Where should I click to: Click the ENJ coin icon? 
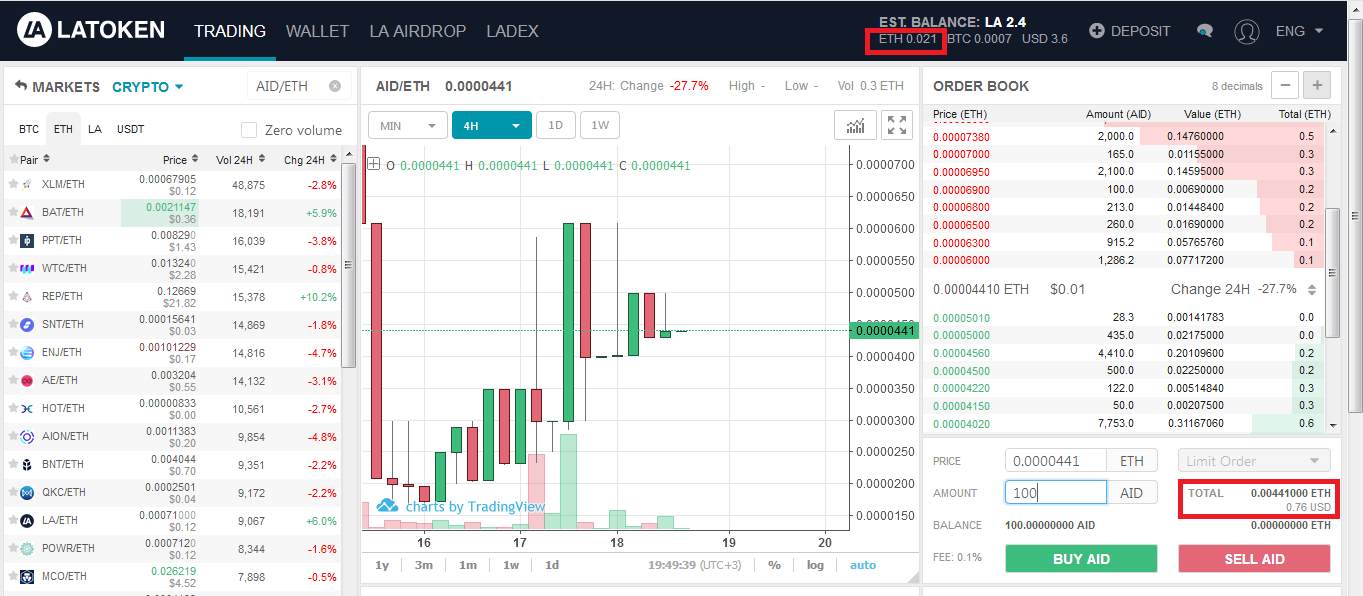coord(28,352)
